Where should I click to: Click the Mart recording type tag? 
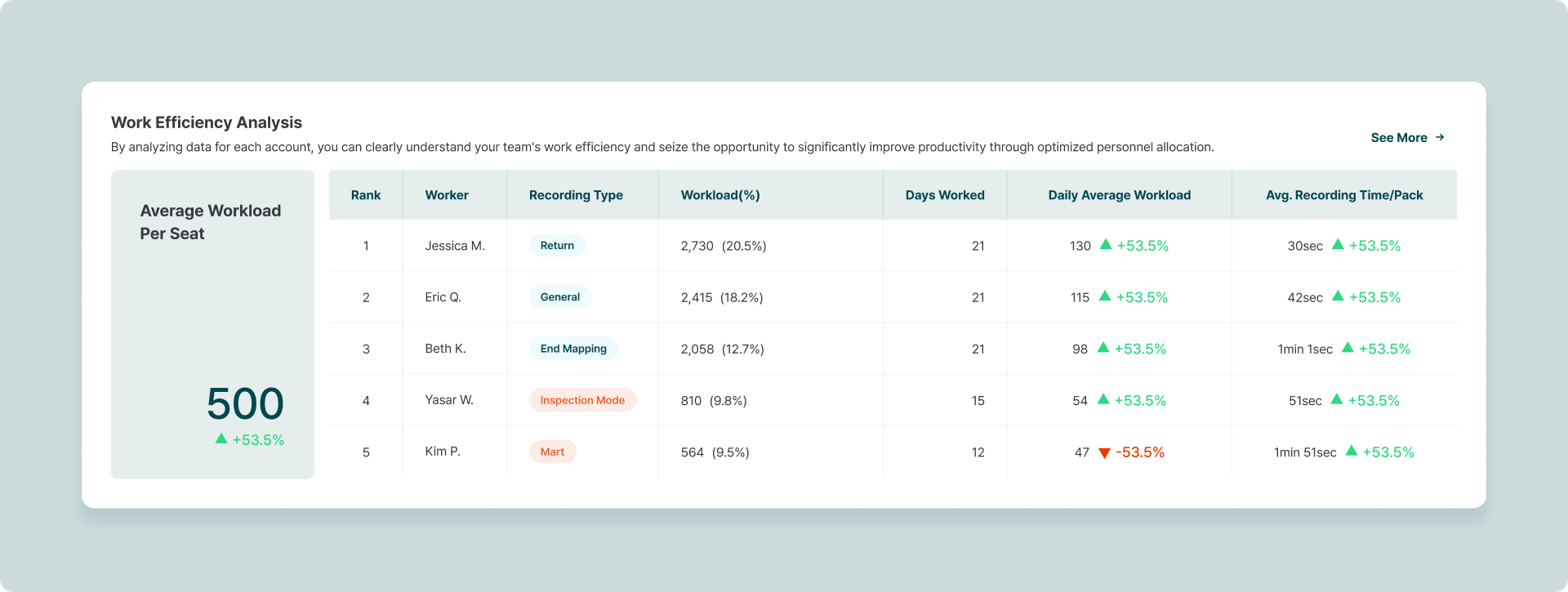(x=552, y=452)
